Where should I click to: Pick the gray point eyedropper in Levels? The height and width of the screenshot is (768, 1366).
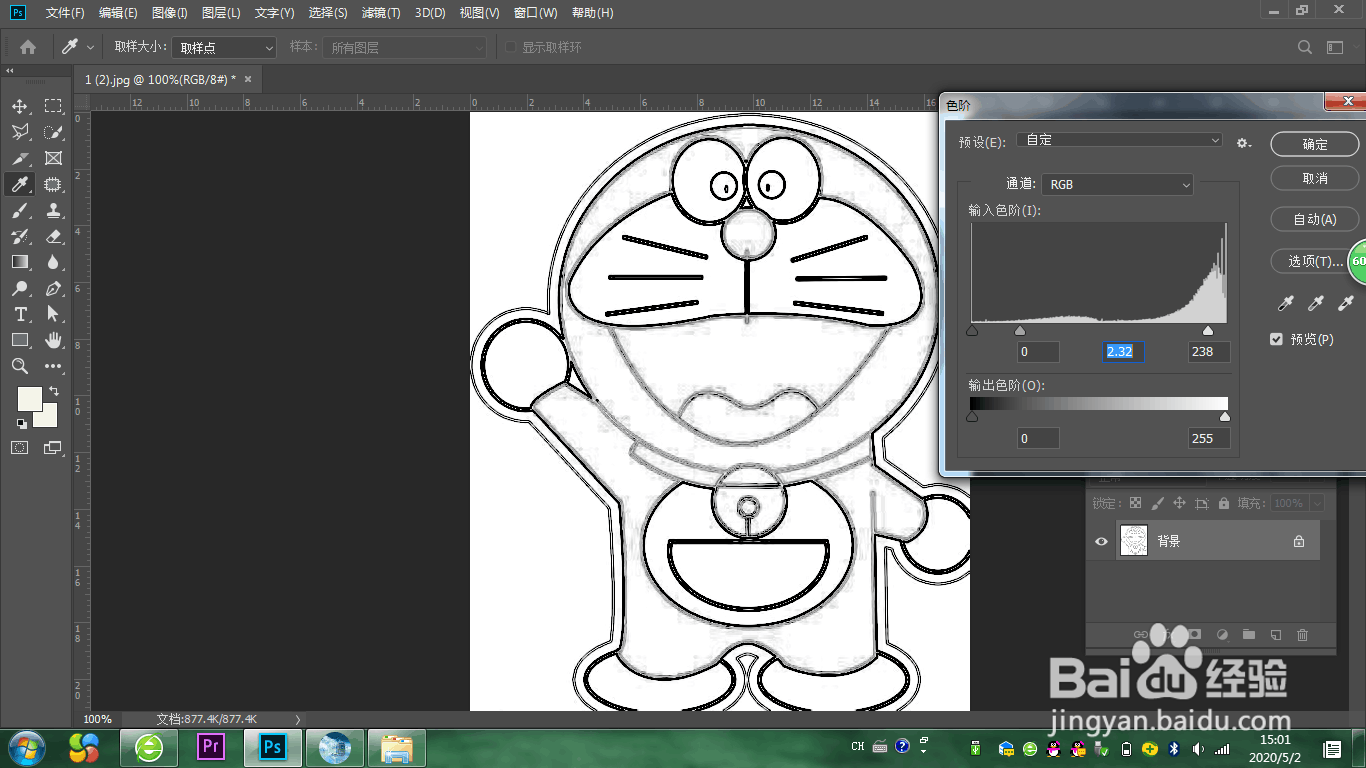point(1316,303)
